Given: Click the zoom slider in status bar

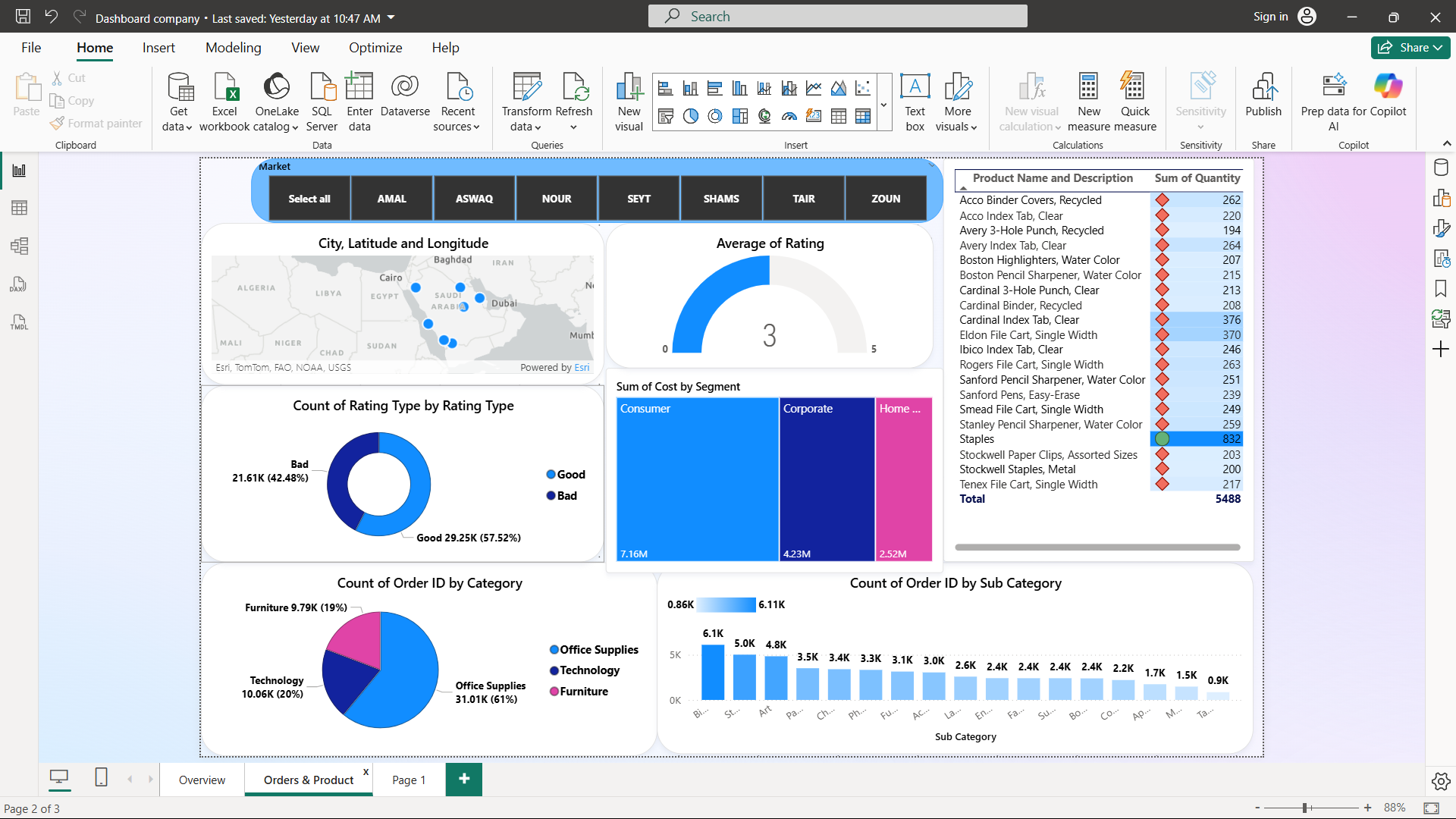Looking at the screenshot, I should click(1305, 808).
